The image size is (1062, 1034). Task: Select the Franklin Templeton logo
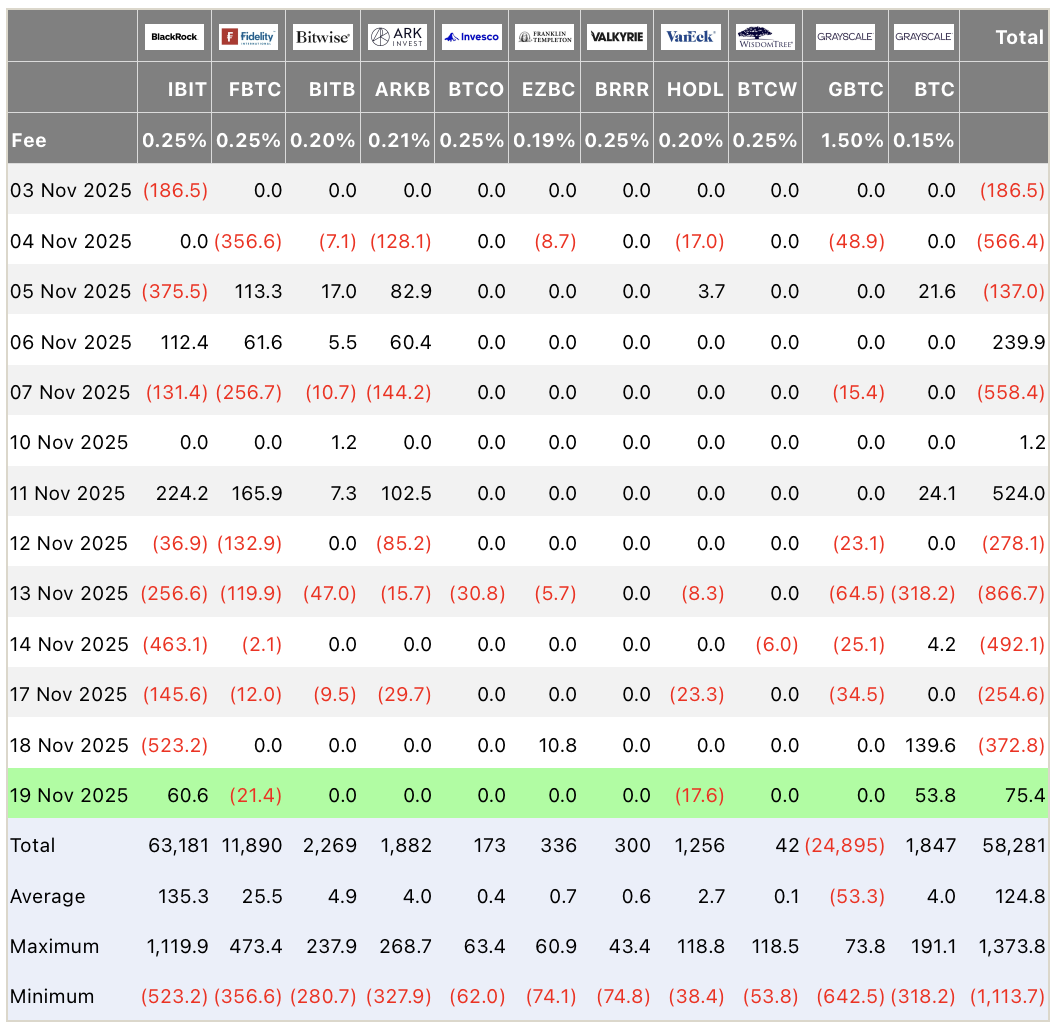point(545,38)
